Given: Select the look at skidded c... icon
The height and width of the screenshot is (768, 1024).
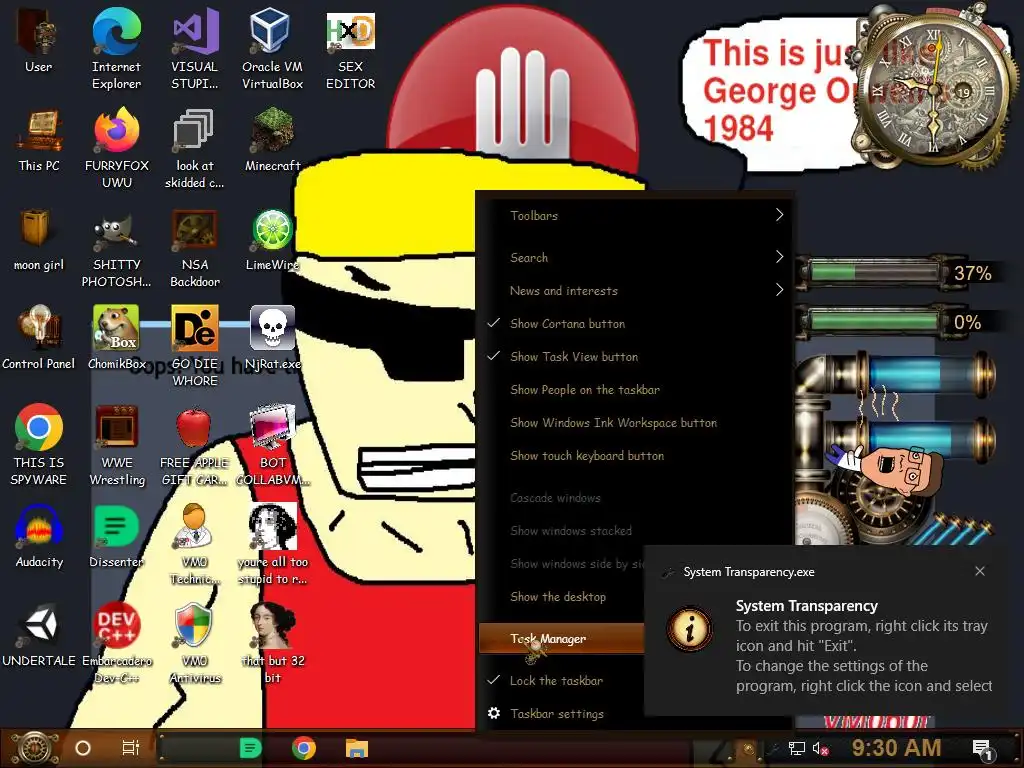Looking at the screenshot, I should (195, 148).
